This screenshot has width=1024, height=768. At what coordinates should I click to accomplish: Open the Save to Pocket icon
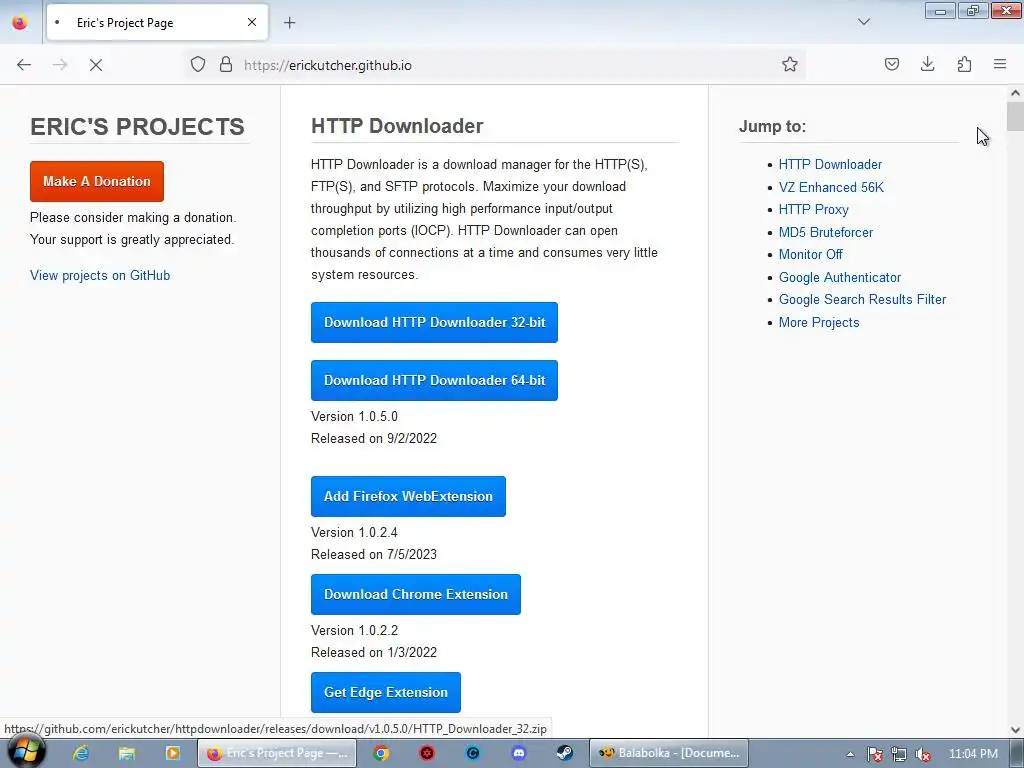[891, 65]
